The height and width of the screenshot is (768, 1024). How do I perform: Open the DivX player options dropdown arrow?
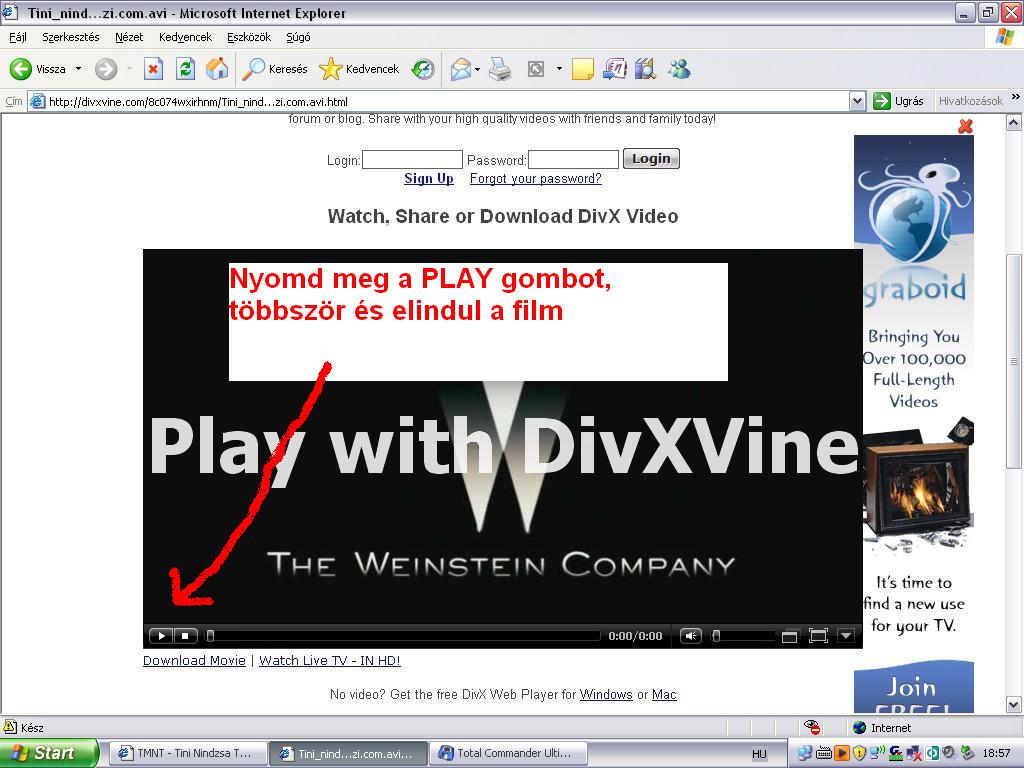click(845, 636)
